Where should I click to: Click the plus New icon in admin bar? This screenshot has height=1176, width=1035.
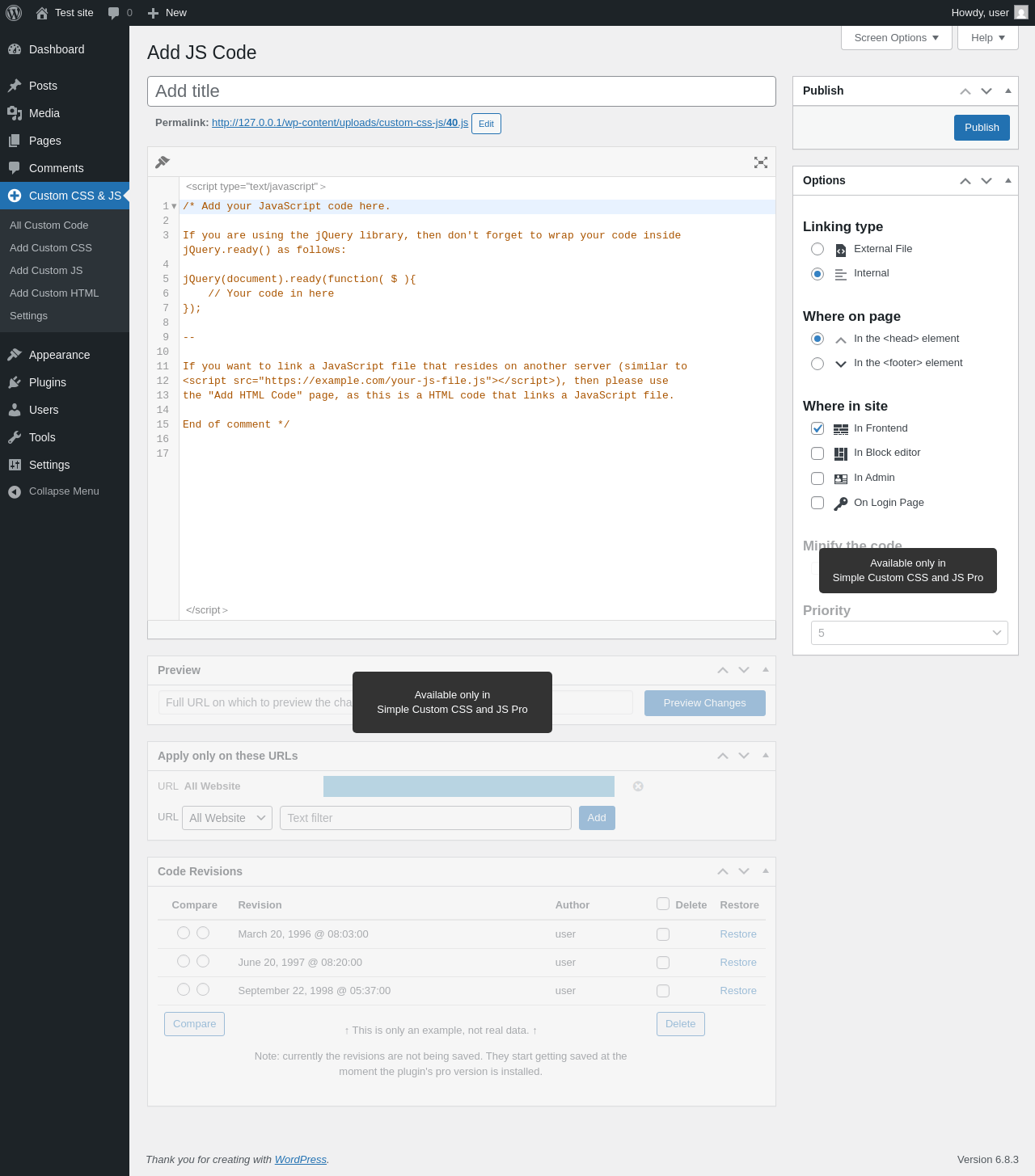point(153,13)
